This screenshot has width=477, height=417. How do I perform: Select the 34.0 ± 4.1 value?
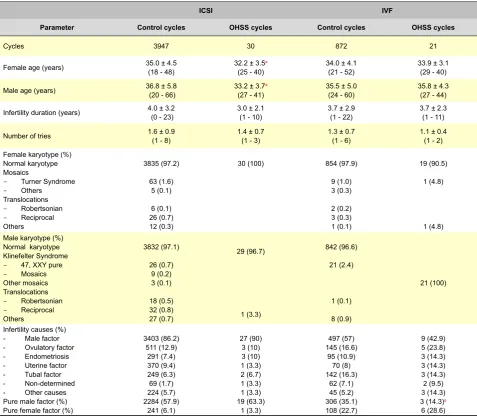[341, 63]
